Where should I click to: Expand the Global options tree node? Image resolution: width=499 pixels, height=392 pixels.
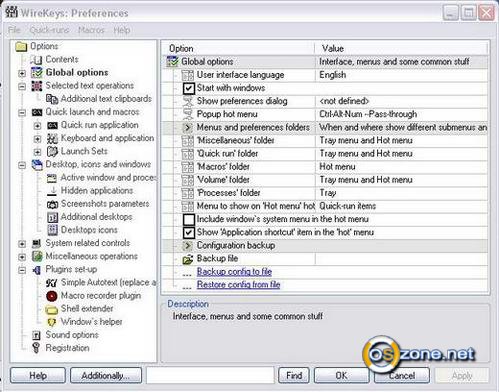click(22, 73)
